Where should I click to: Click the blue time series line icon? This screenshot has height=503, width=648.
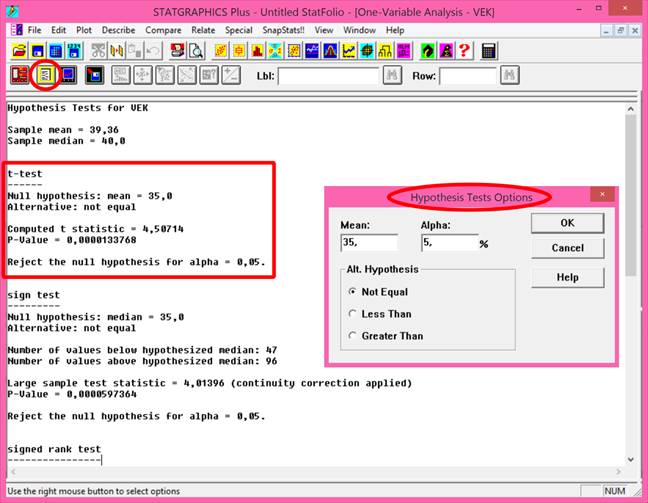[312, 51]
